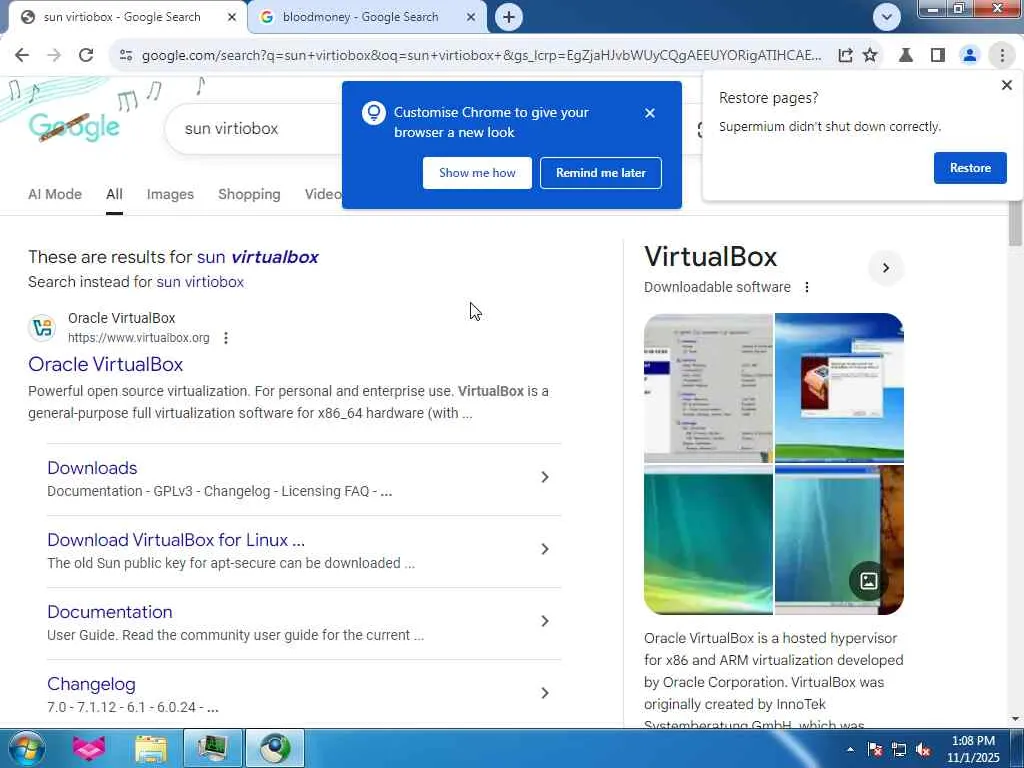Select the Supermium browser taskbar icon
This screenshot has height=768, width=1024.
(x=275, y=748)
